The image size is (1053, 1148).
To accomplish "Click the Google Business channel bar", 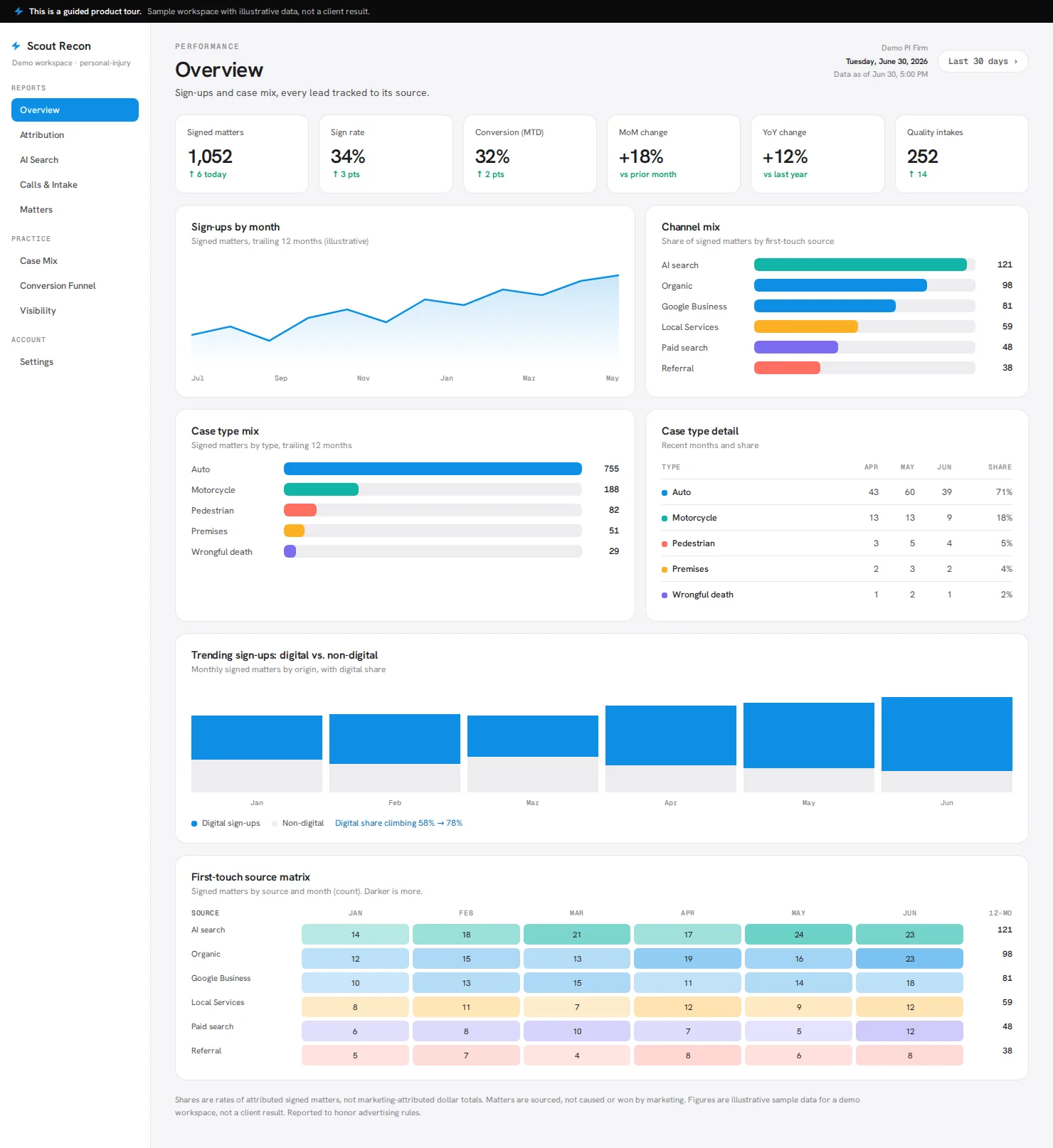I will 825,306.
